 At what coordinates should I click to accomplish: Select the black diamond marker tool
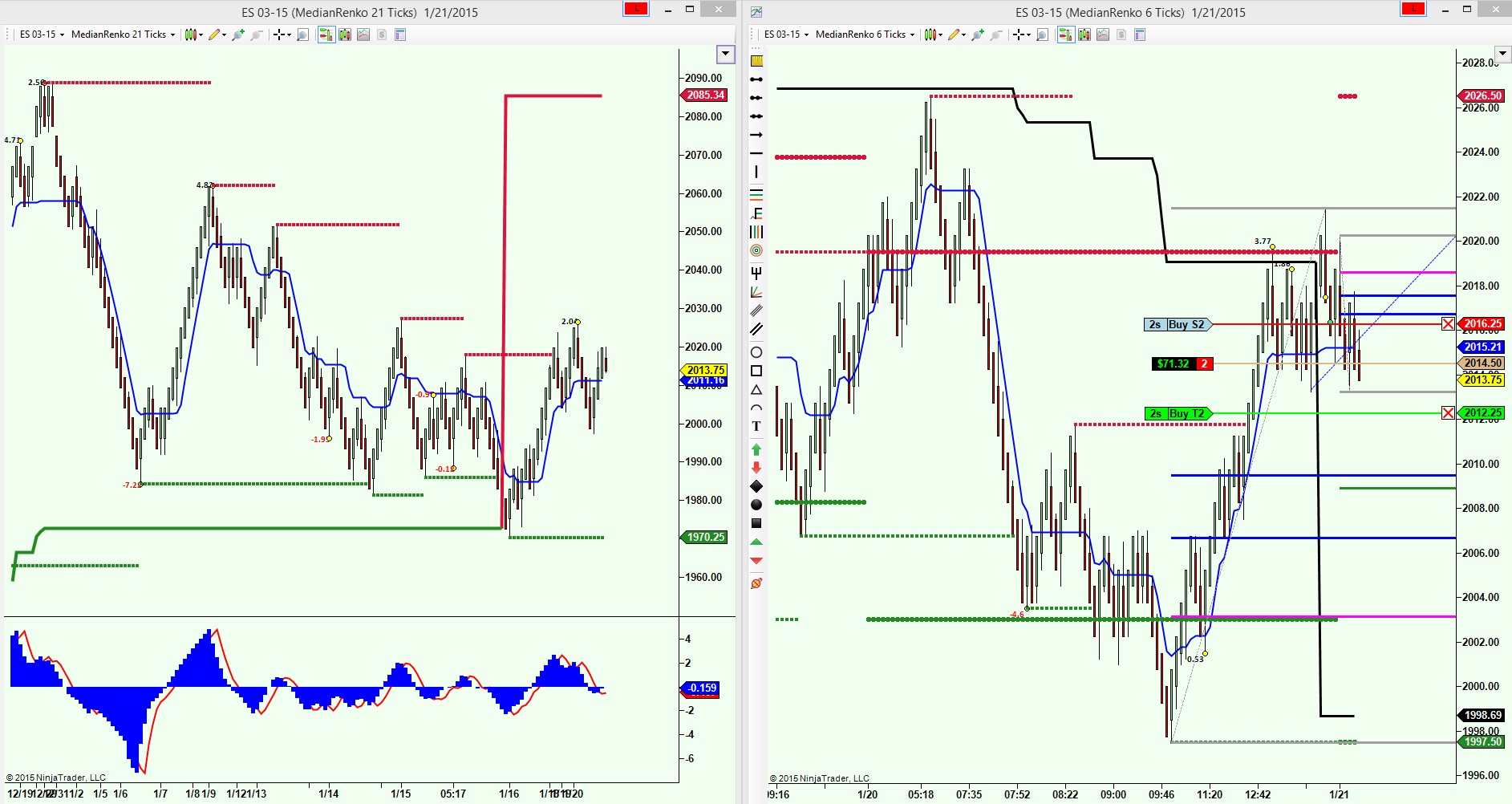[756, 486]
